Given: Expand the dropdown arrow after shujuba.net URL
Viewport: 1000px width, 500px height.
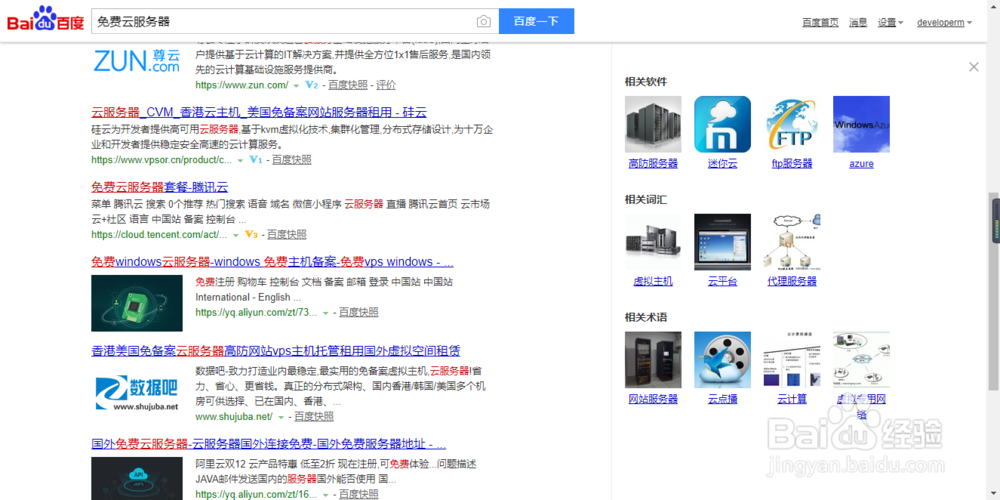Looking at the screenshot, I should click(x=281, y=418).
